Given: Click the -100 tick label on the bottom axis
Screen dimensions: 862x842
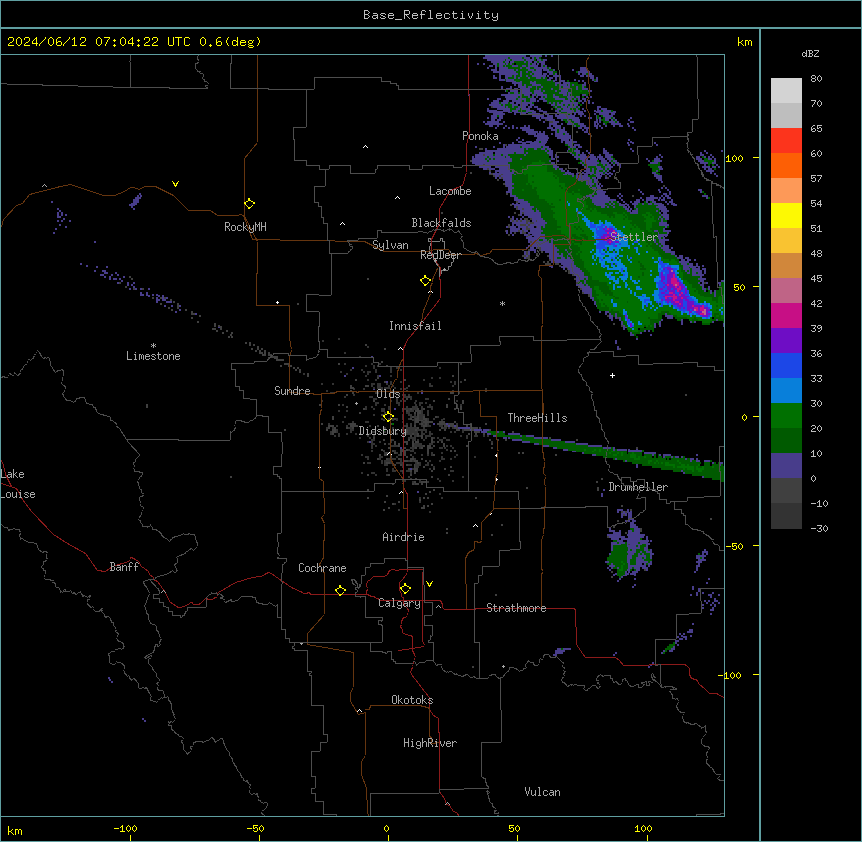Looking at the screenshot, I should pyautogui.click(x=125, y=828).
